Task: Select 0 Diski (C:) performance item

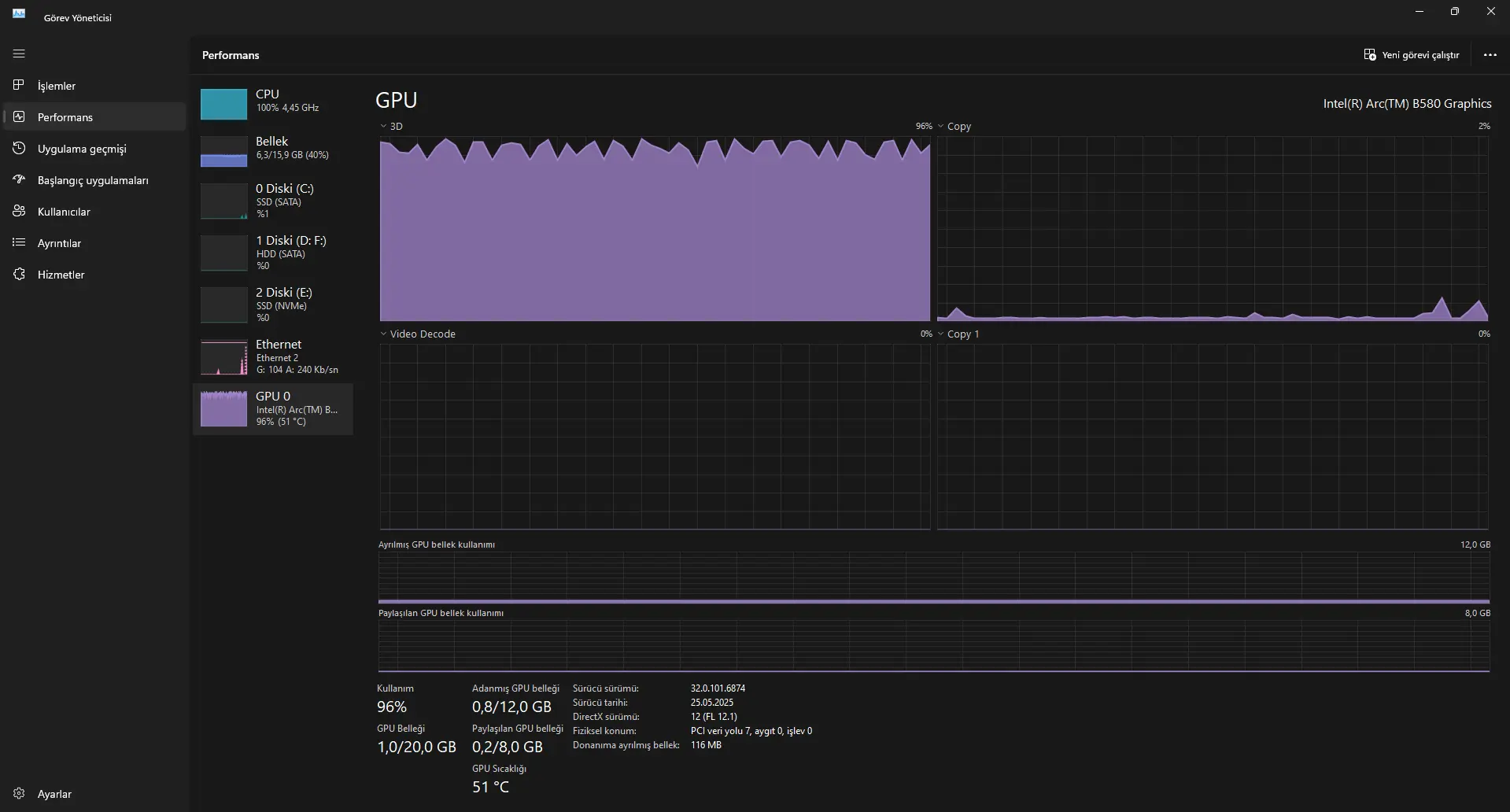Action: (x=273, y=201)
